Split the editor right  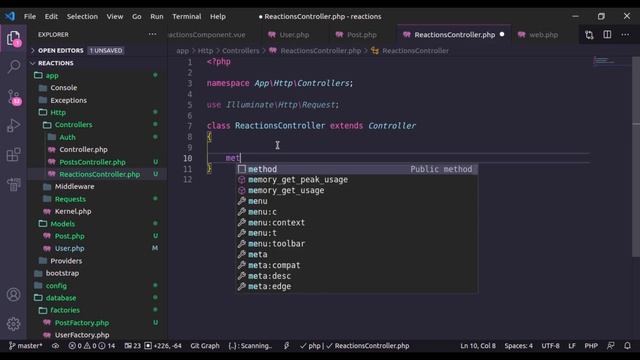[x=607, y=35]
